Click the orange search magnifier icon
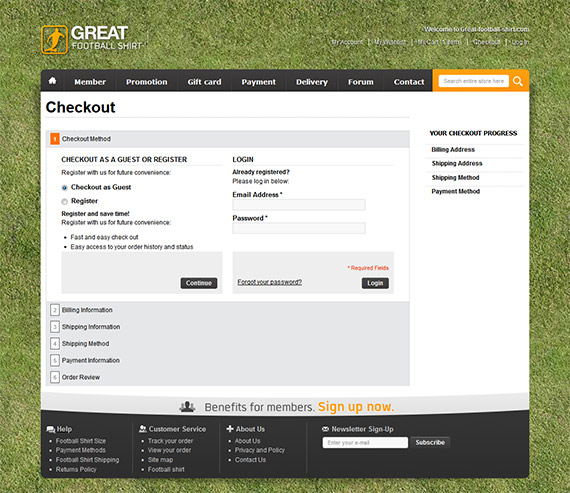Viewport: 570px width, 493px height. (x=518, y=81)
